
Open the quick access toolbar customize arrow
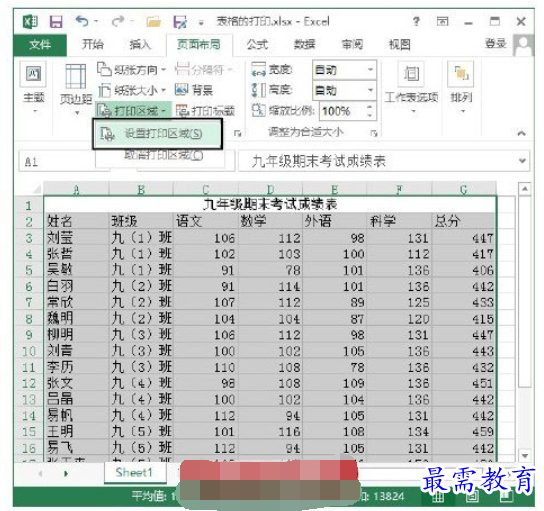(x=201, y=23)
